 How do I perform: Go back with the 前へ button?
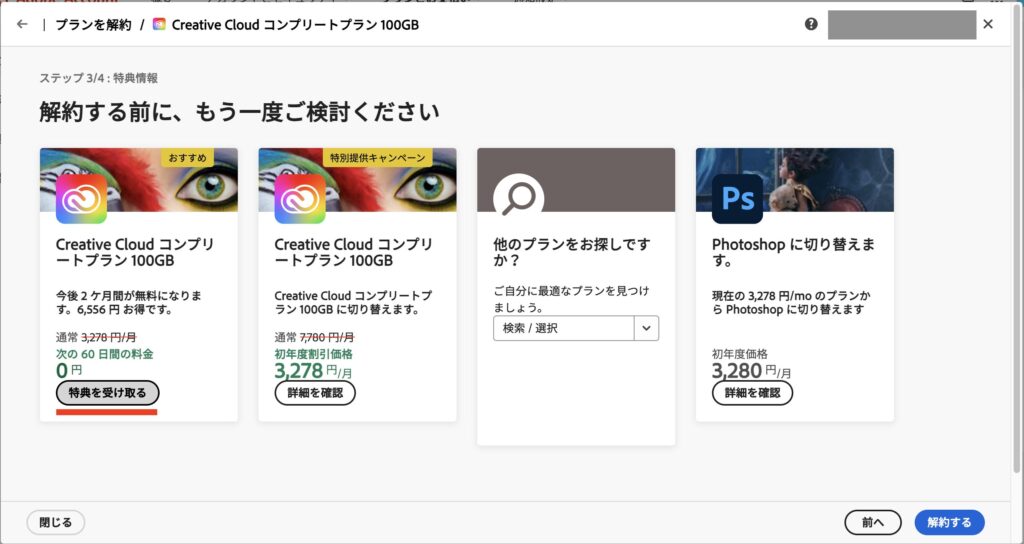click(x=873, y=522)
